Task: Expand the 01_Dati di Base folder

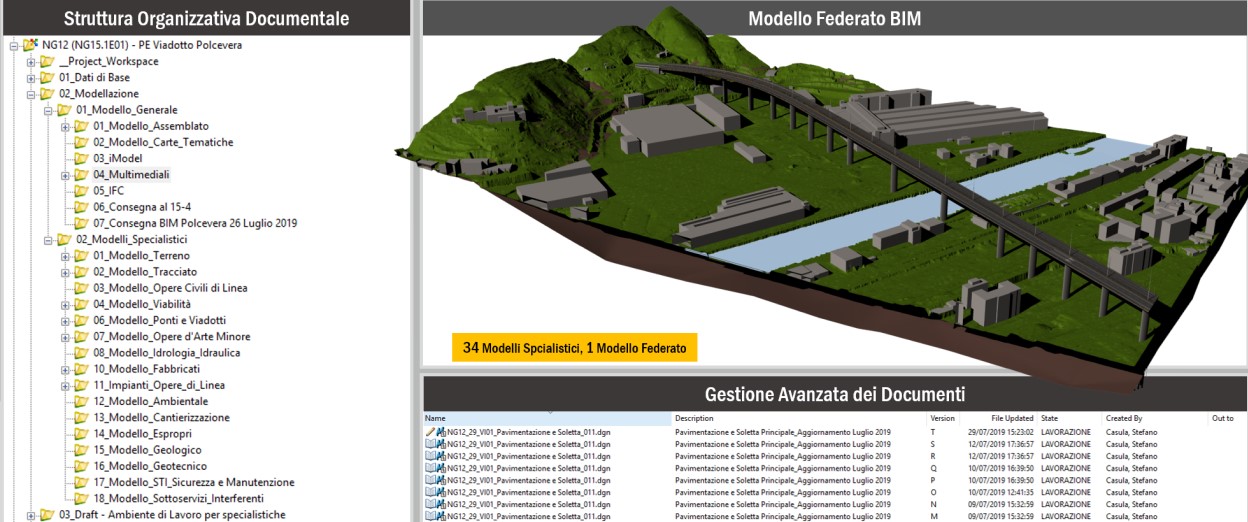Action: click(x=31, y=78)
